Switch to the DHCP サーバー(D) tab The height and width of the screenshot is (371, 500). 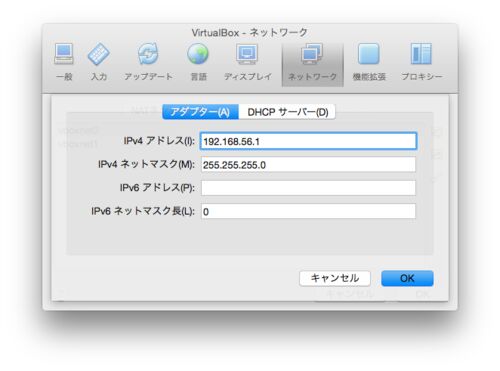287,112
